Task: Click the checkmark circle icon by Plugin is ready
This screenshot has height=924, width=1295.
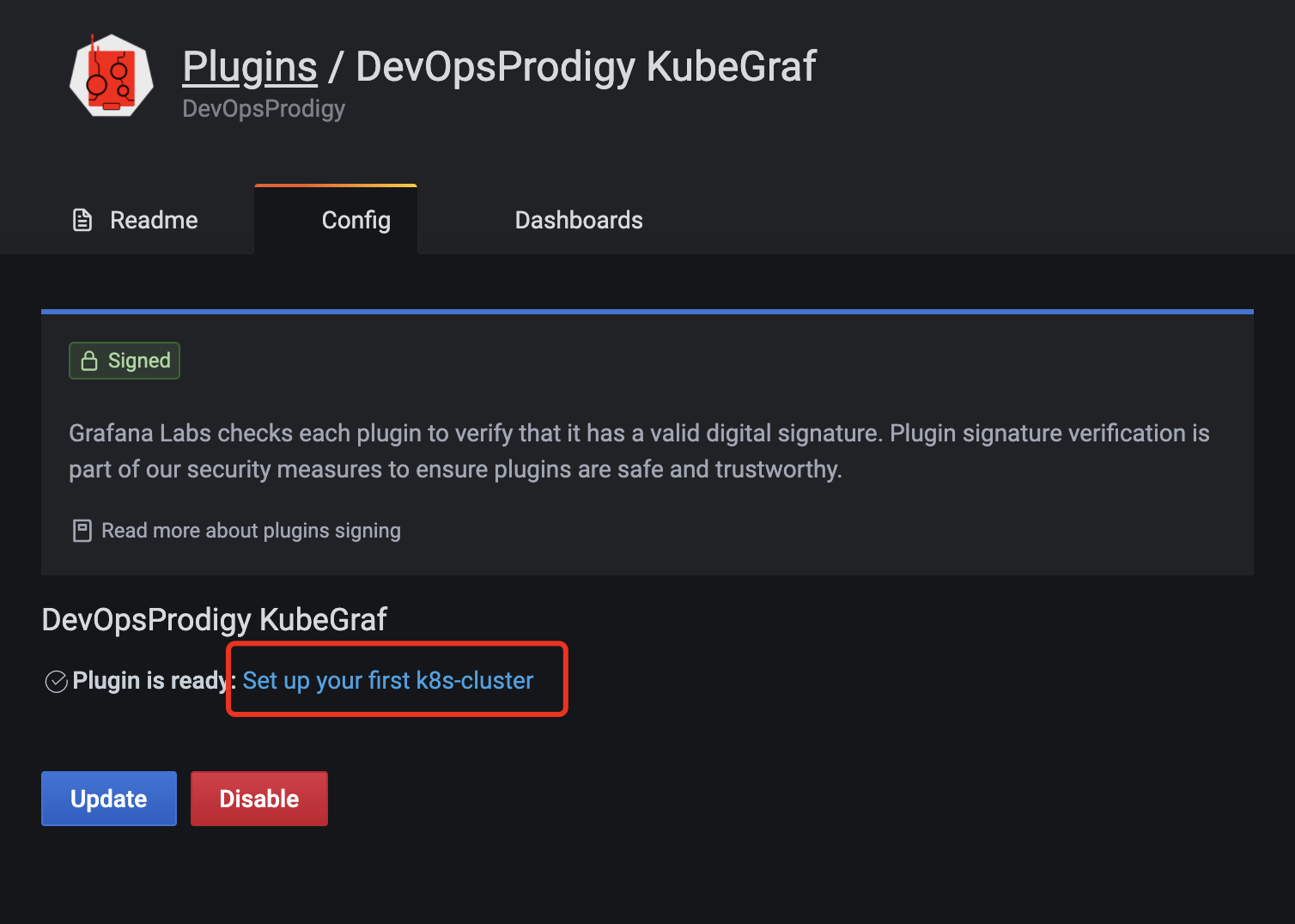Action: 56,682
